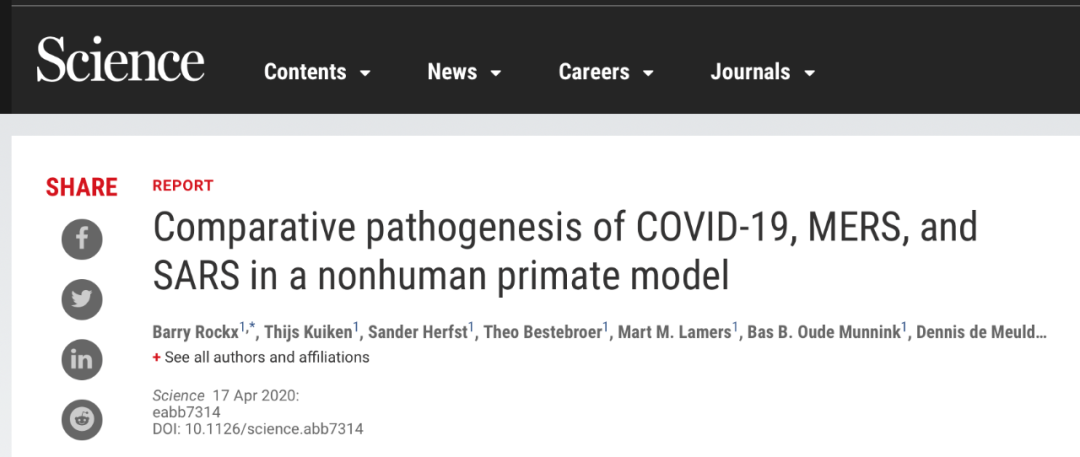Share article on LinkedIn
Viewport: 1080px width, 457px height.
tap(82, 360)
